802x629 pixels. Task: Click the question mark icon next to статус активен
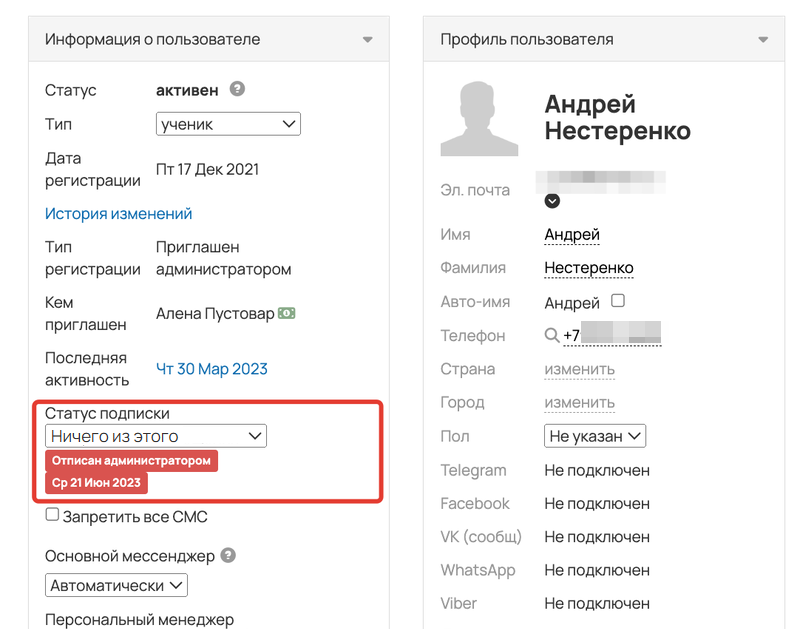click(237, 89)
